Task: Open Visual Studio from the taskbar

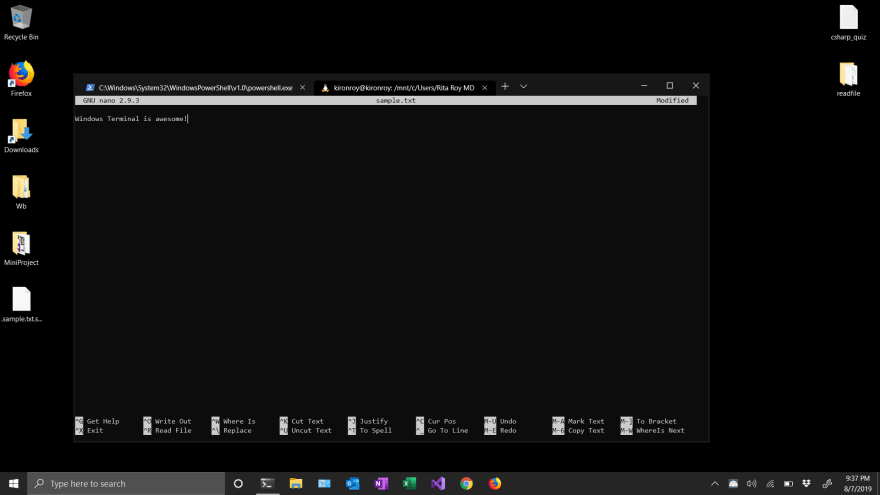Action: pos(438,483)
